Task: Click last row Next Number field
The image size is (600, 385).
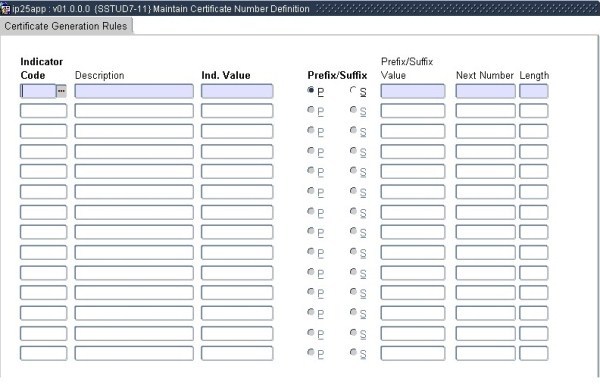Action: (x=485, y=353)
